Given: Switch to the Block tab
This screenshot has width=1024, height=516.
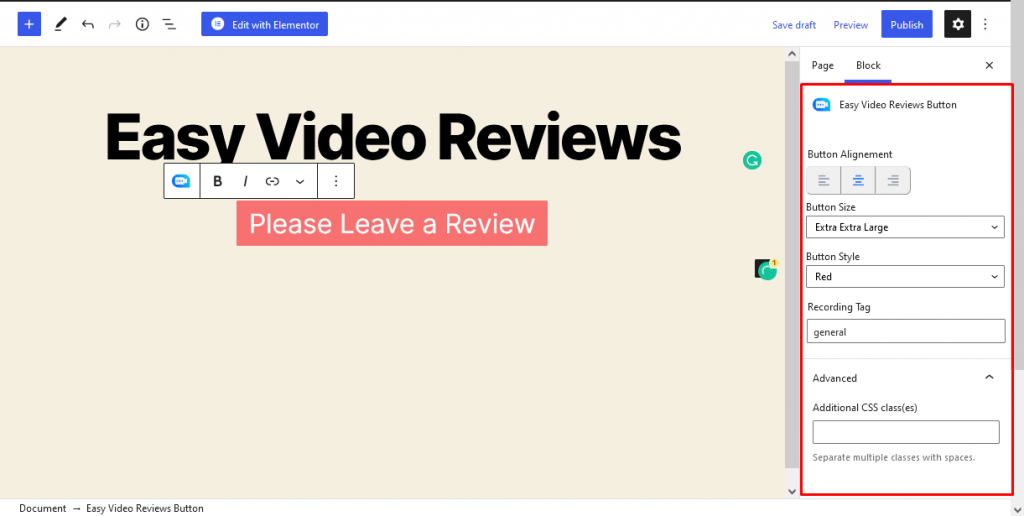Looking at the screenshot, I should [869, 65].
